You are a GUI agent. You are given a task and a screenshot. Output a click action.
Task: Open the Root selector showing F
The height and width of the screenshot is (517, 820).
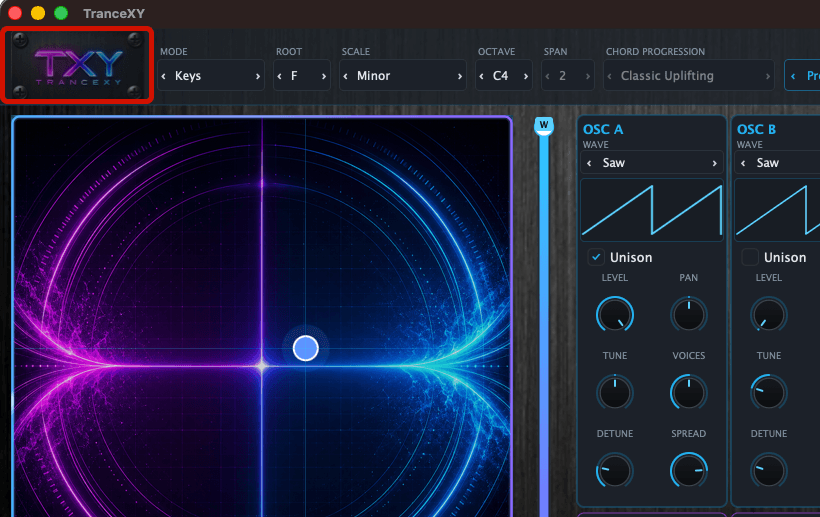pyautogui.click(x=302, y=76)
